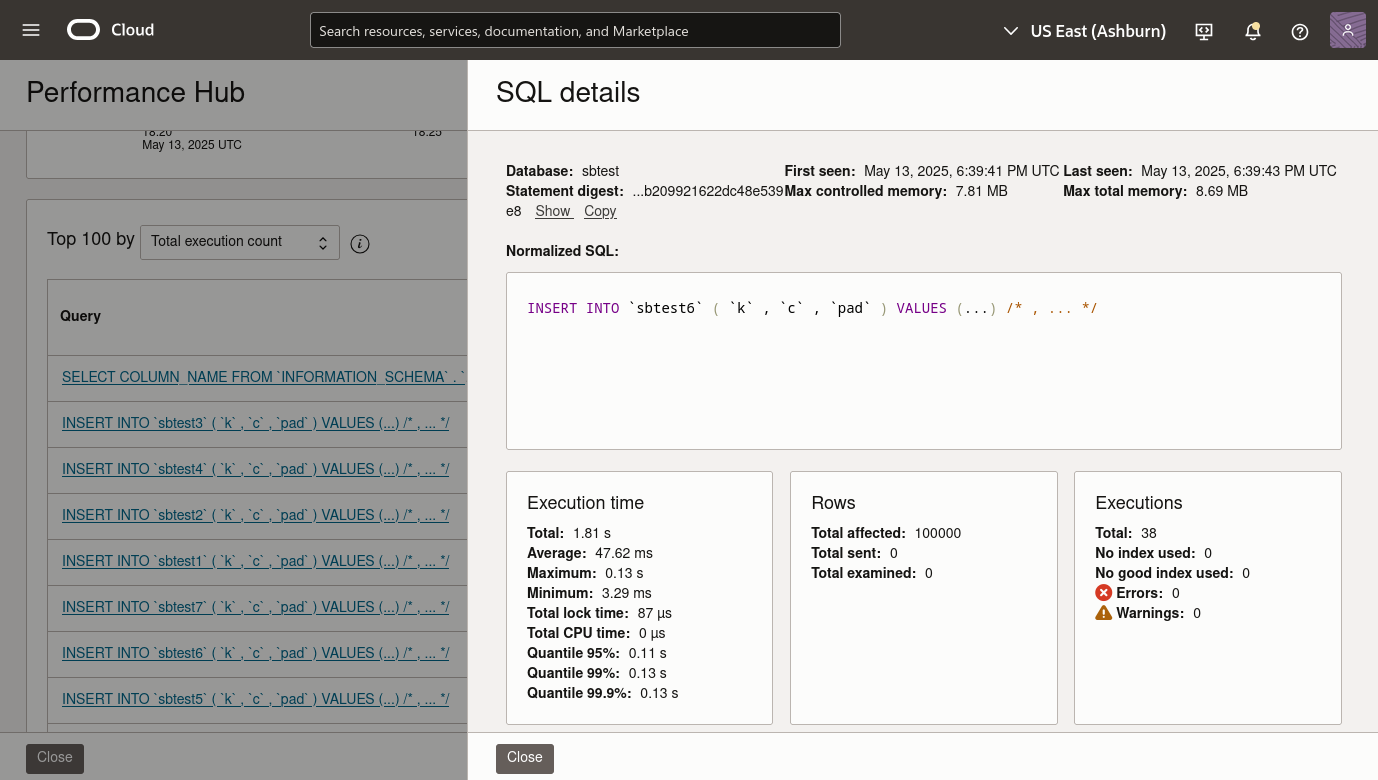Viewport: 1378px width, 780px height.
Task: Close the Performance Hub dialog
Action: click(x=54, y=758)
